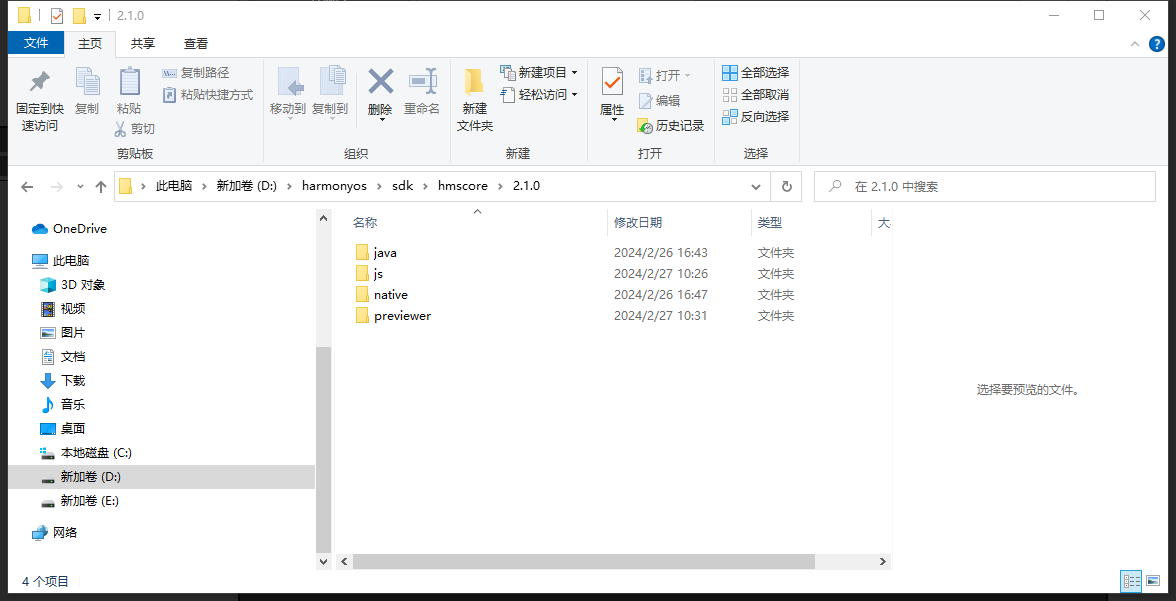The width and height of the screenshot is (1176, 601).
Task: Click the Delete (删除) X icon
Action: pyautogui.click(x=380, y=81)
